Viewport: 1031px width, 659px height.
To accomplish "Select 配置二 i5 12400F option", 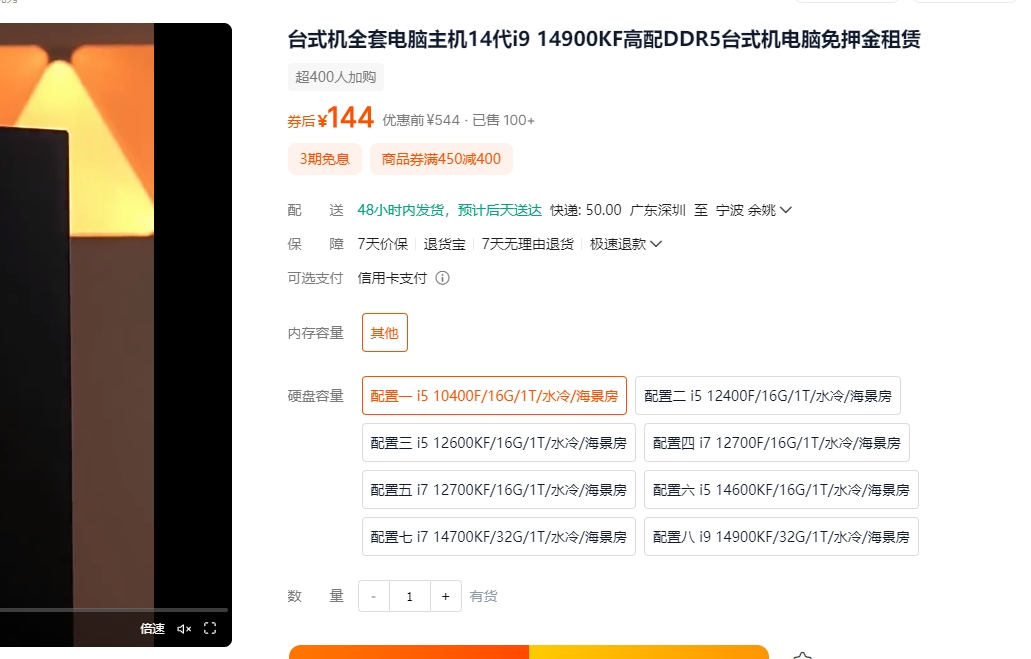I will point(767,396).
